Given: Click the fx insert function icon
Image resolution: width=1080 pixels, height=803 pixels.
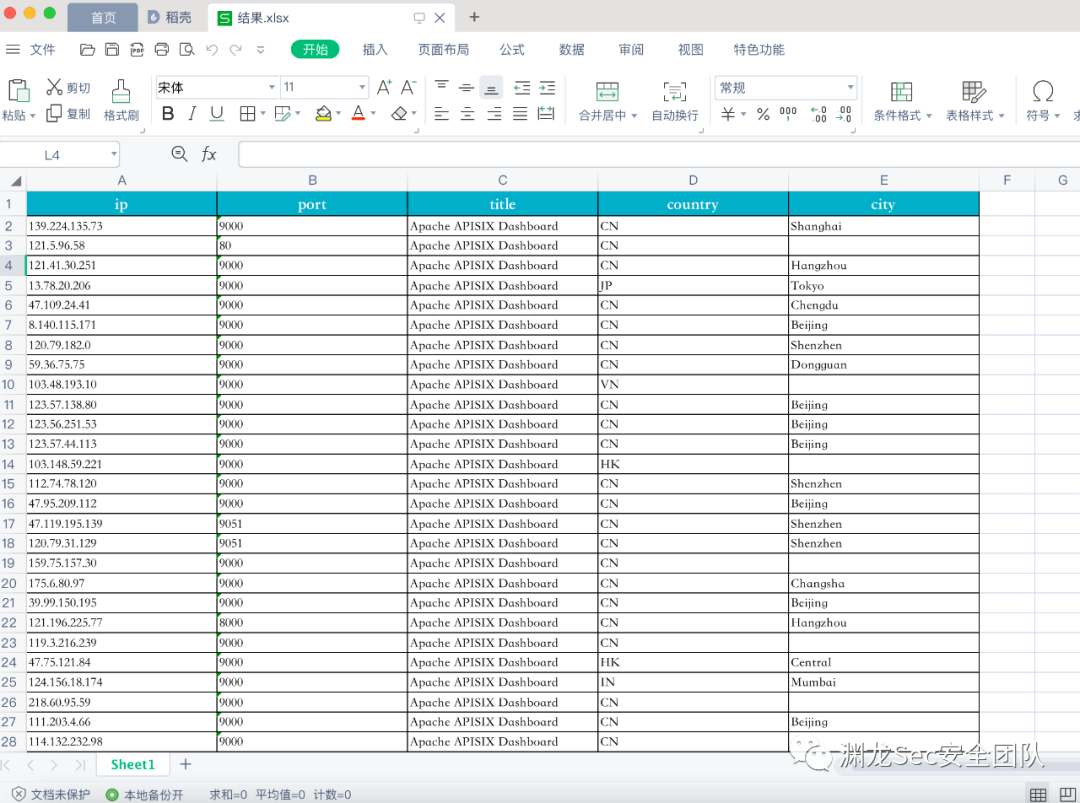Looking at the screenshot, I should (x=209, y=154).
